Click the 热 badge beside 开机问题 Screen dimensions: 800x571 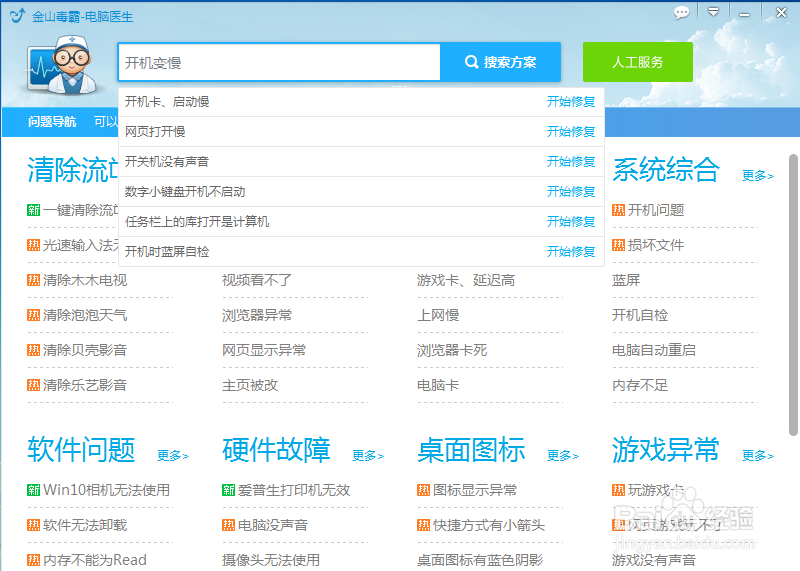(x=618, y=210)
